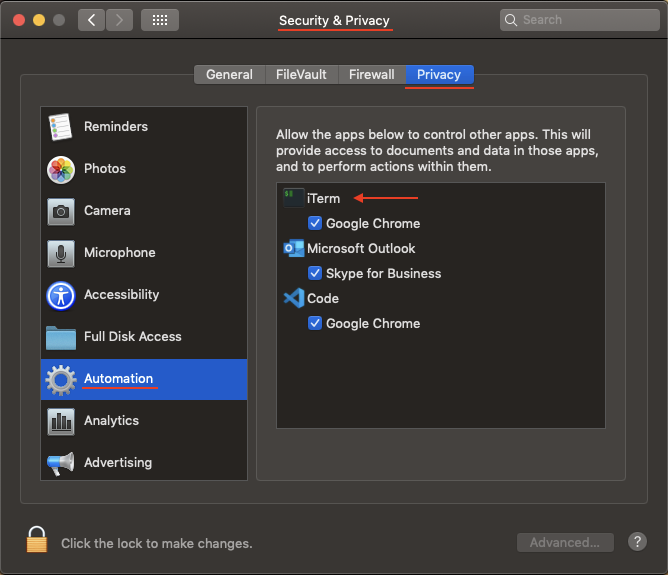Show all preferences with the grid button
Screen dimensions: 668x575
[x=160, y=20]
